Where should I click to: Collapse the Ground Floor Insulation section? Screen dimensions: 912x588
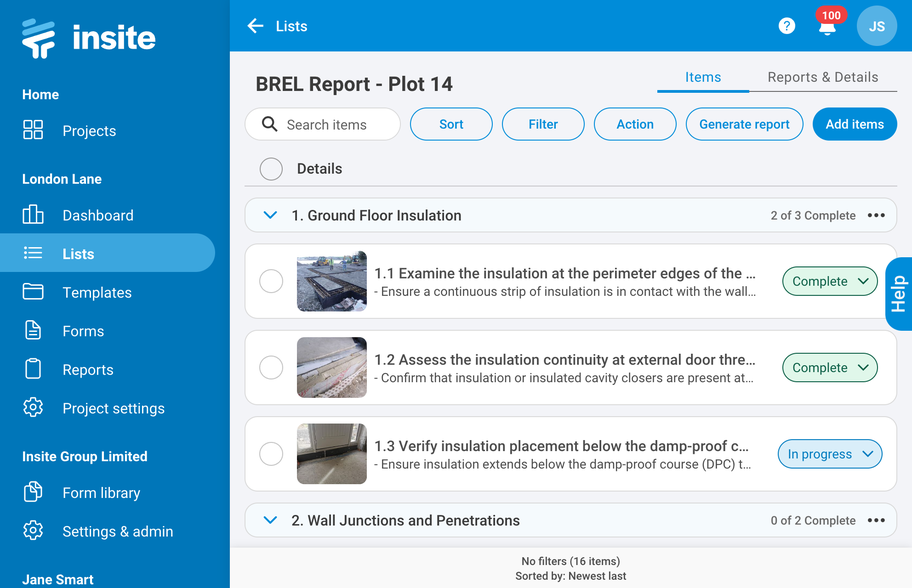(x=270, y=215)
